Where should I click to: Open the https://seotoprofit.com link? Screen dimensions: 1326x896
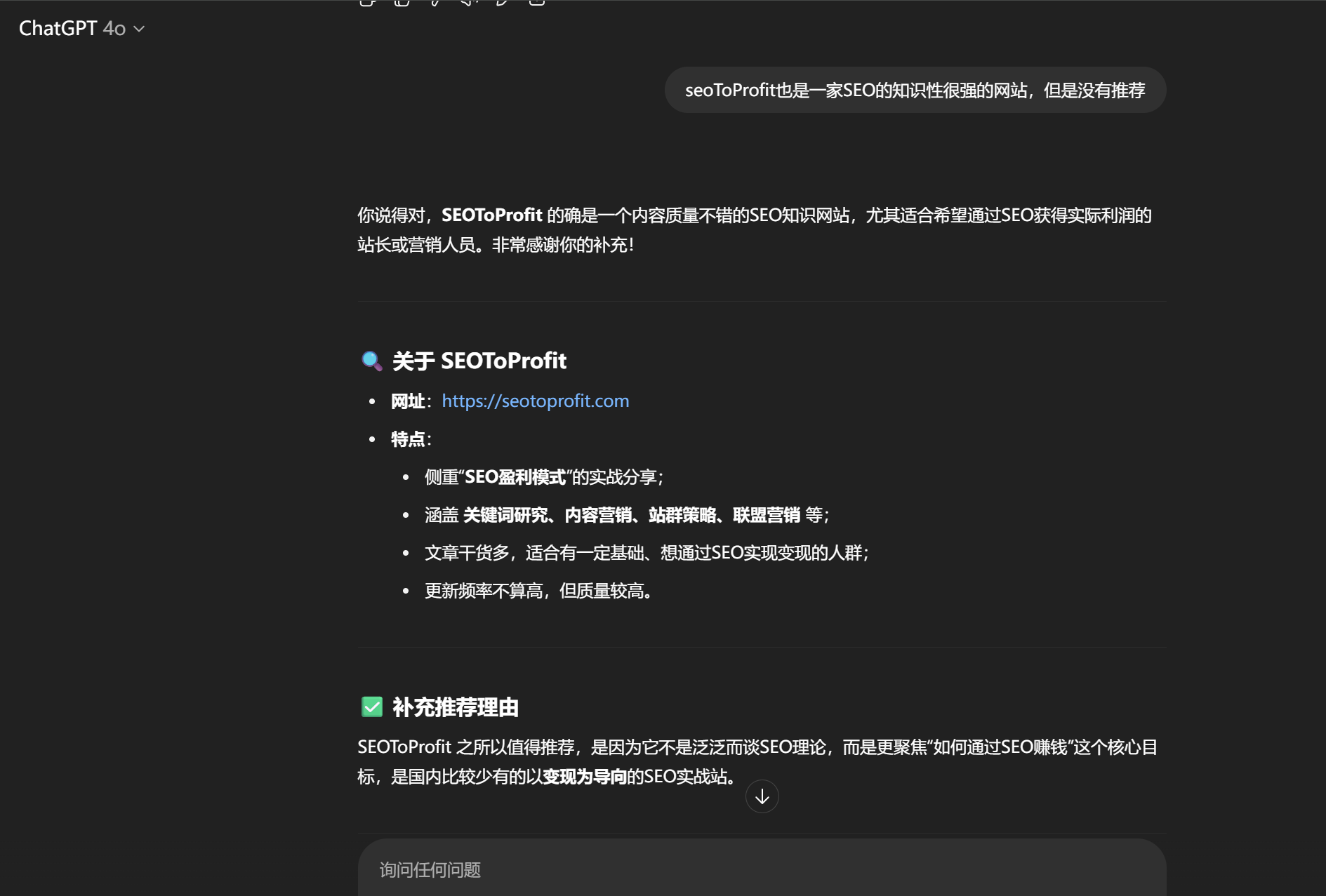[x=535, y=401]
